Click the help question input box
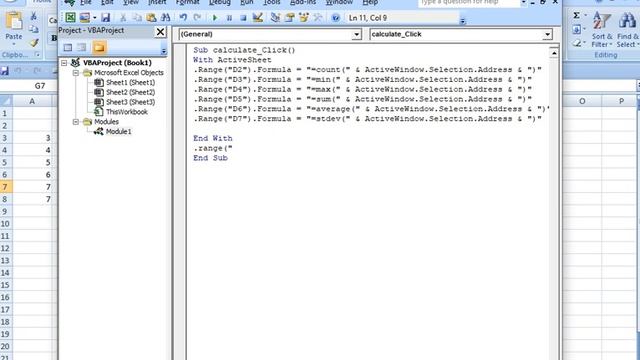Viewport: 640px width, 360px height. (x=469, y=3)
